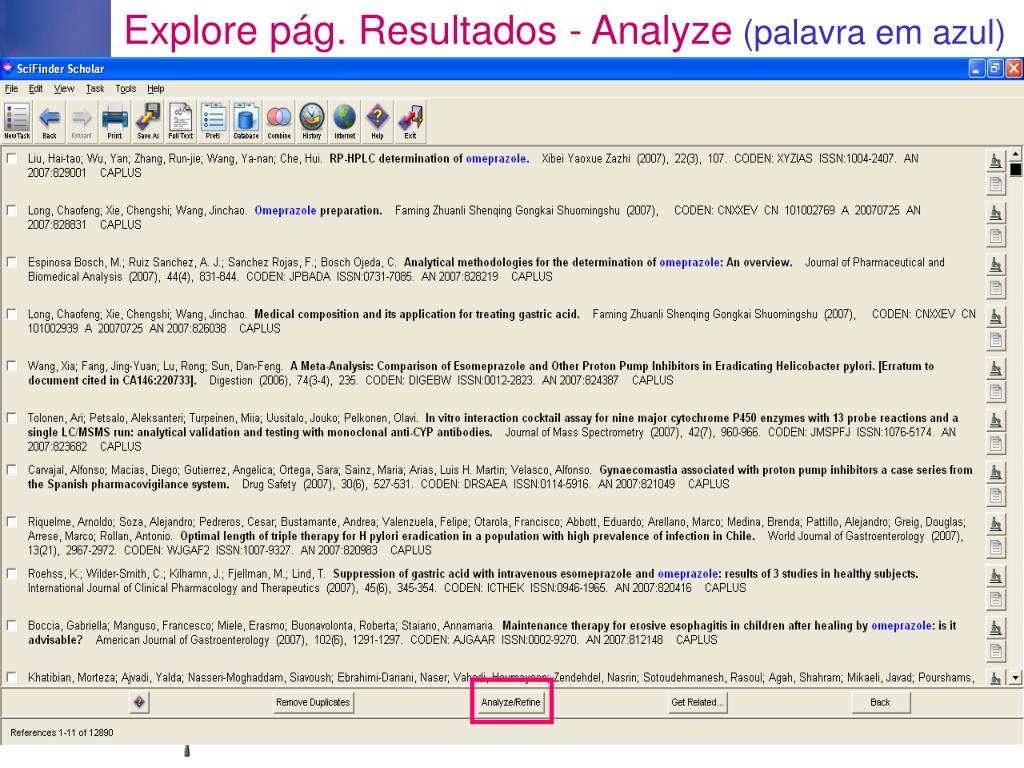The width and height of the screenshot is (1024, 768).
Task: Open the File menu
Action: click(11, 89)
